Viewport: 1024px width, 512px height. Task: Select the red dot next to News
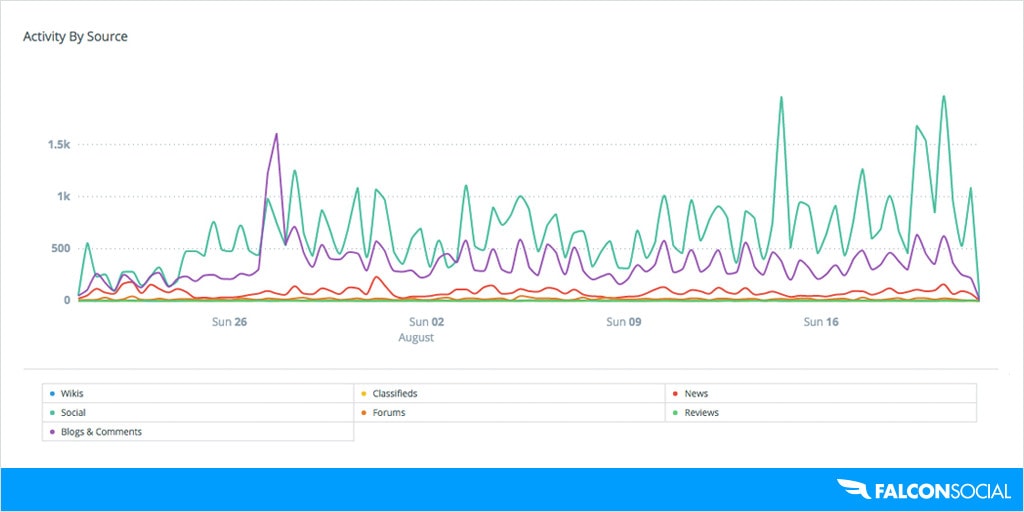[x=677, y=394]
